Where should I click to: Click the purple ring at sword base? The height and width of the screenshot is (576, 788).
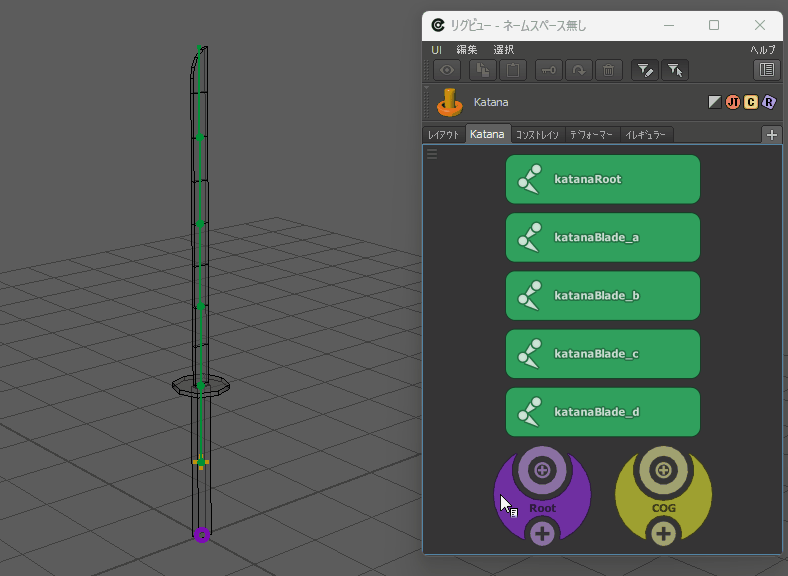click(x=202, y=535)
